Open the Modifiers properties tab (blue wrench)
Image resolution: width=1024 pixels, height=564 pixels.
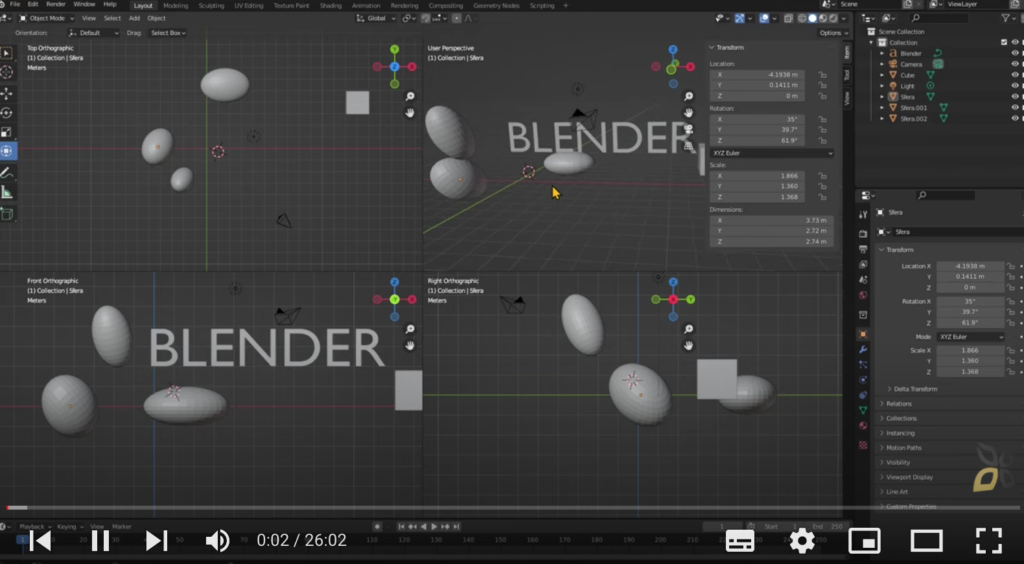click(x=863, y=350)
